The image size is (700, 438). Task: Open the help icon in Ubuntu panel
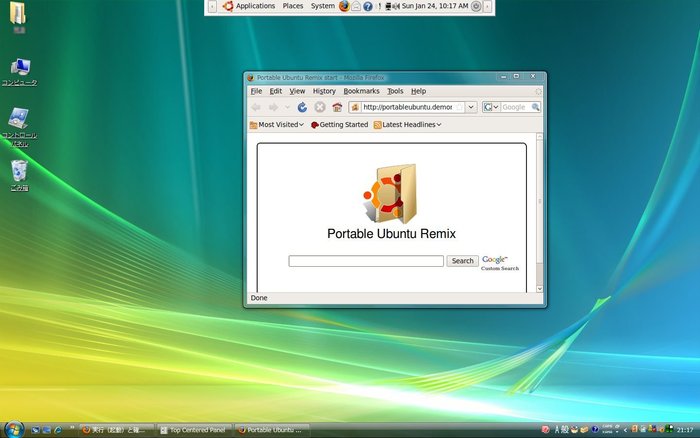pyautogui.click(x=367, y=6)
